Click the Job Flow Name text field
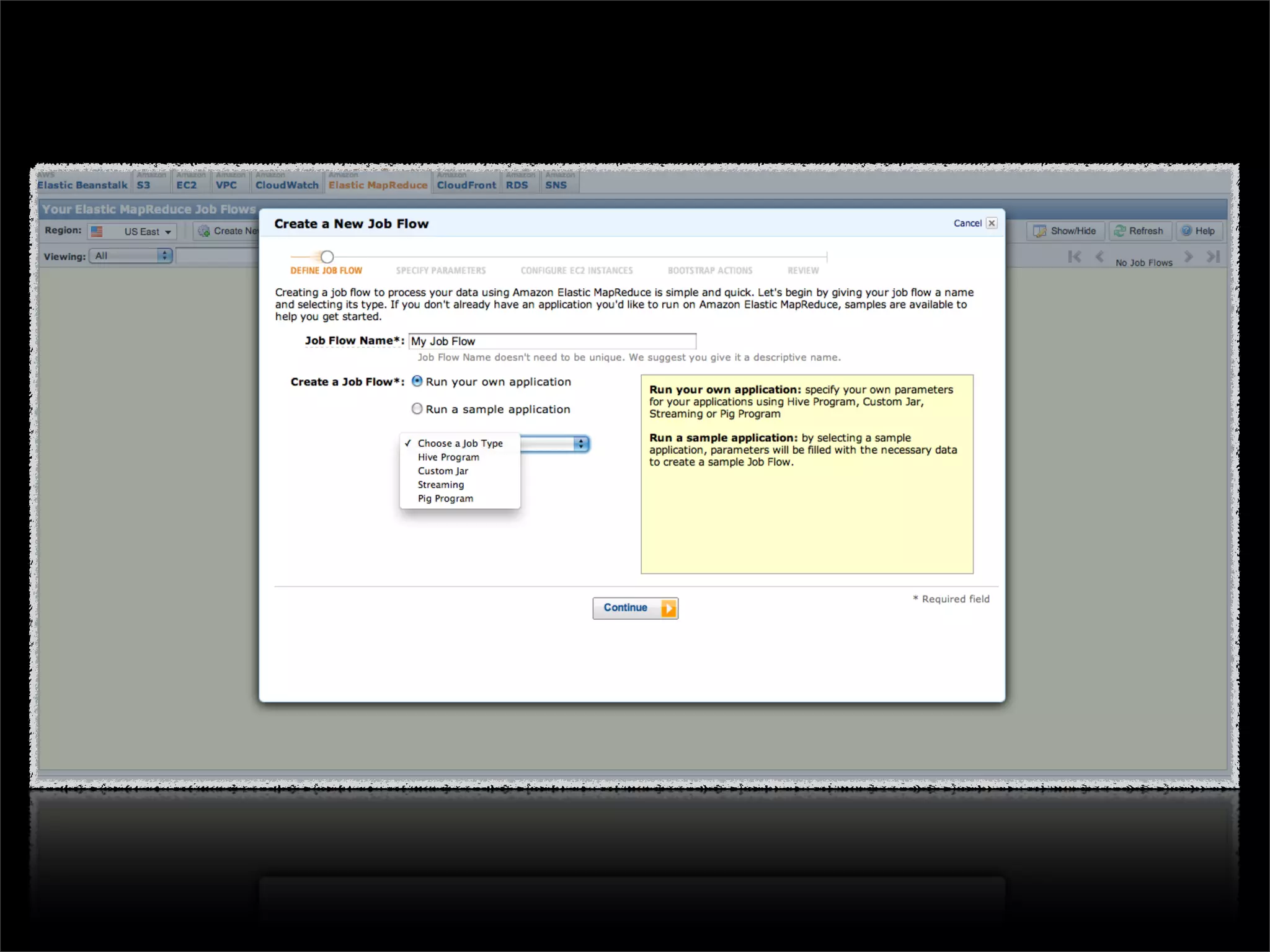Image resolution: width=1270 pixels, height=952 pixels. tap(552, 341)
